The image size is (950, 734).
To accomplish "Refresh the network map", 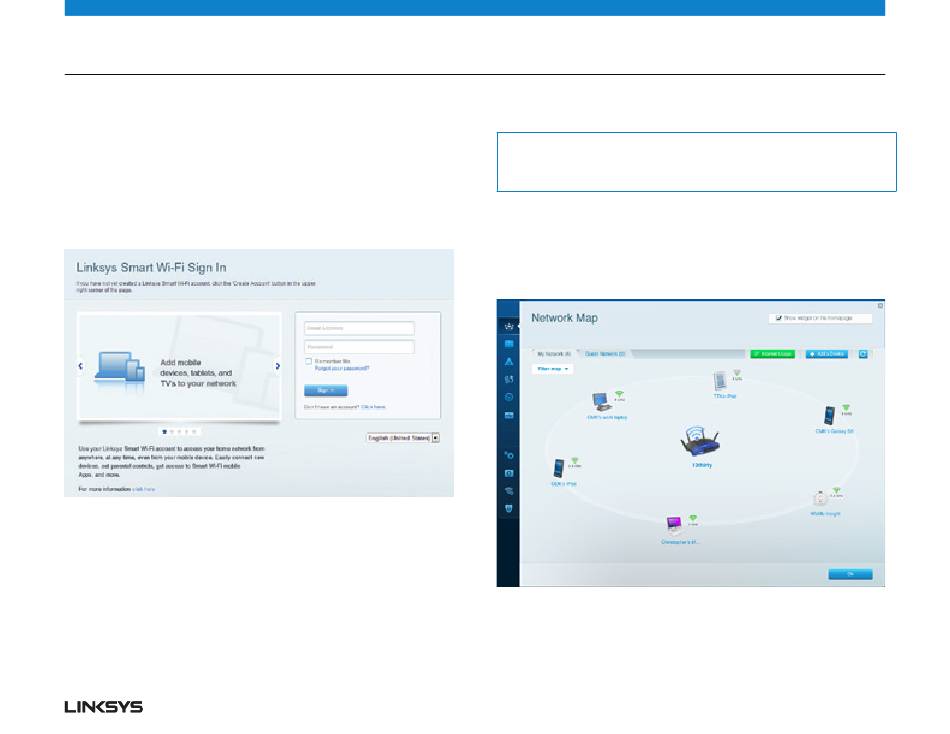I will pyautogui.click(x=863, y=354).
